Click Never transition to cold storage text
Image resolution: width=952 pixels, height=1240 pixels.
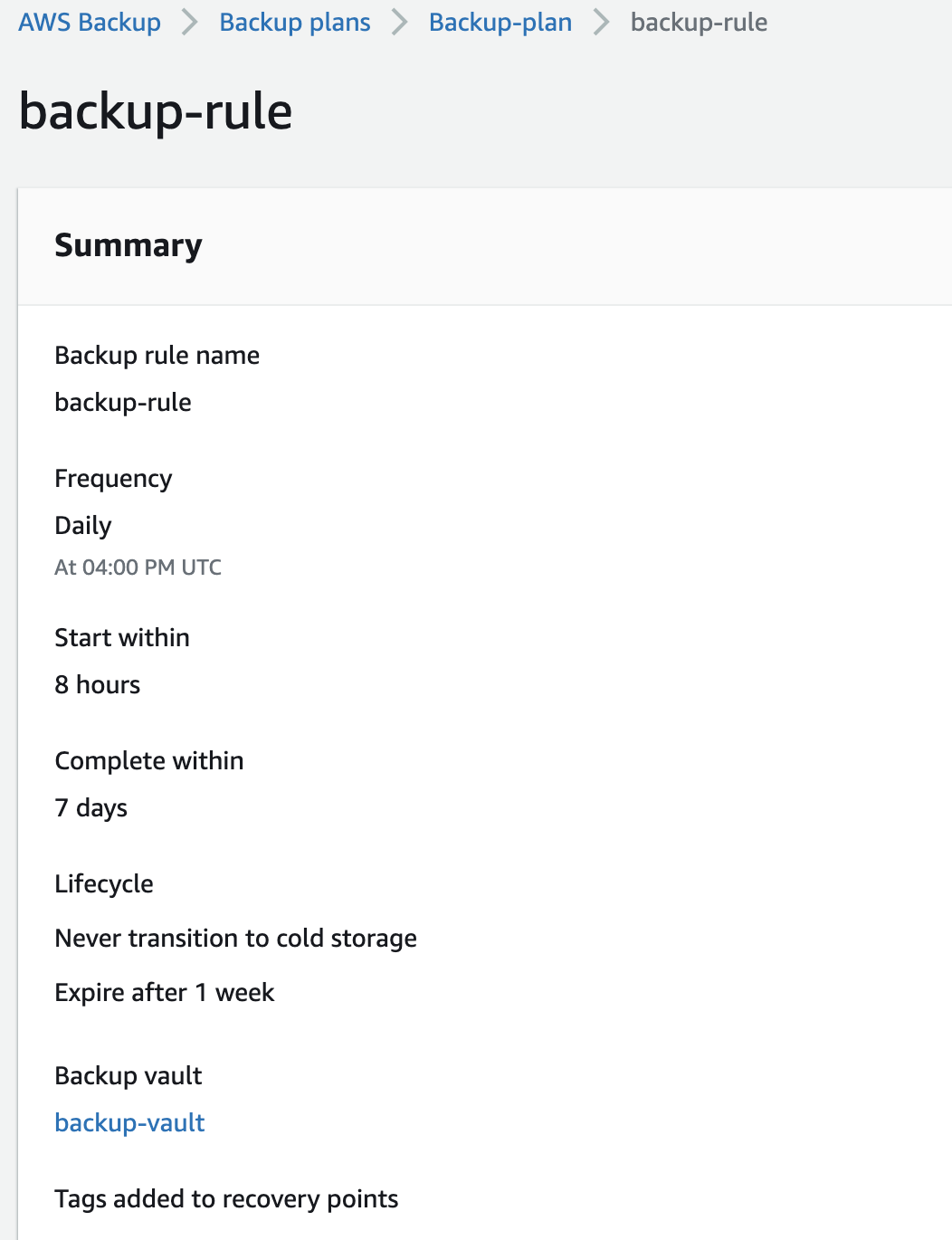(x=235, y=938)
